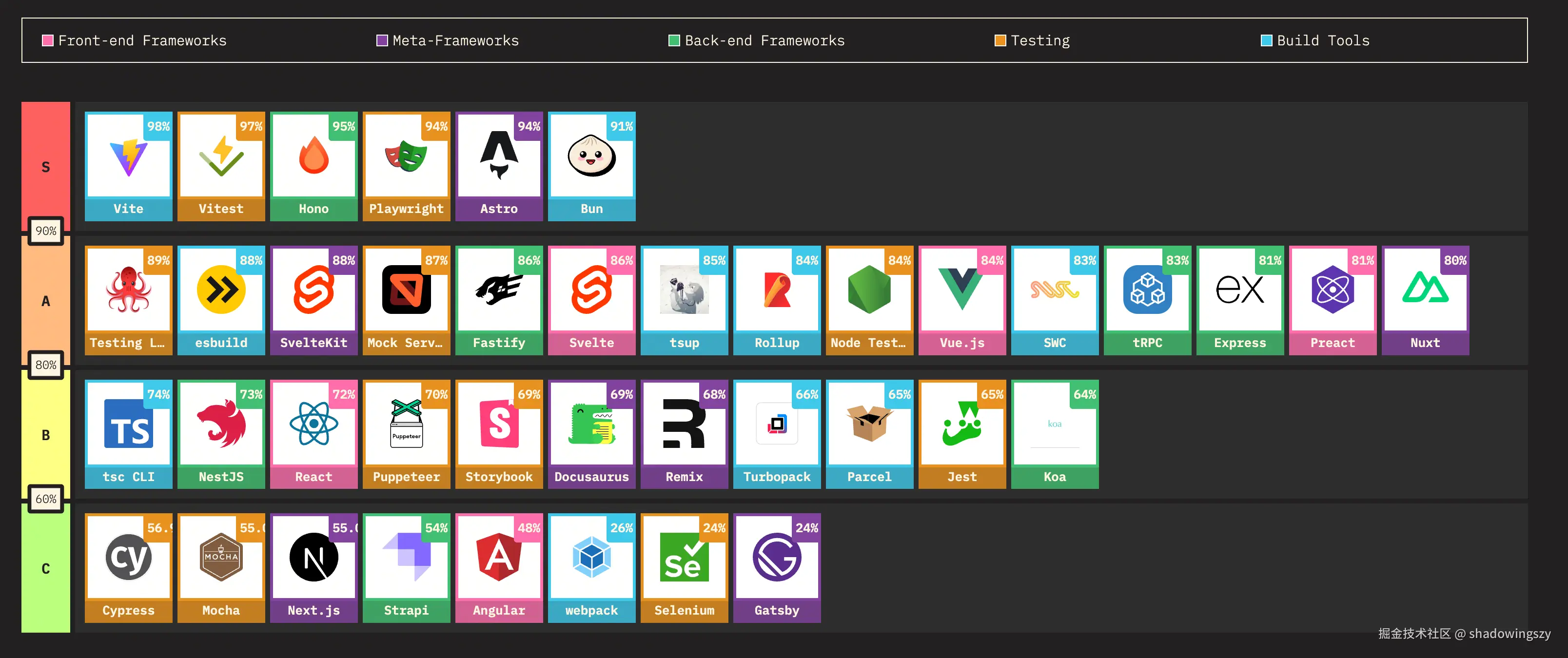Select the Gatsby purple G icon
Image resolution: width=1568 pixels, height=658 pixels.
click(776, 558)
